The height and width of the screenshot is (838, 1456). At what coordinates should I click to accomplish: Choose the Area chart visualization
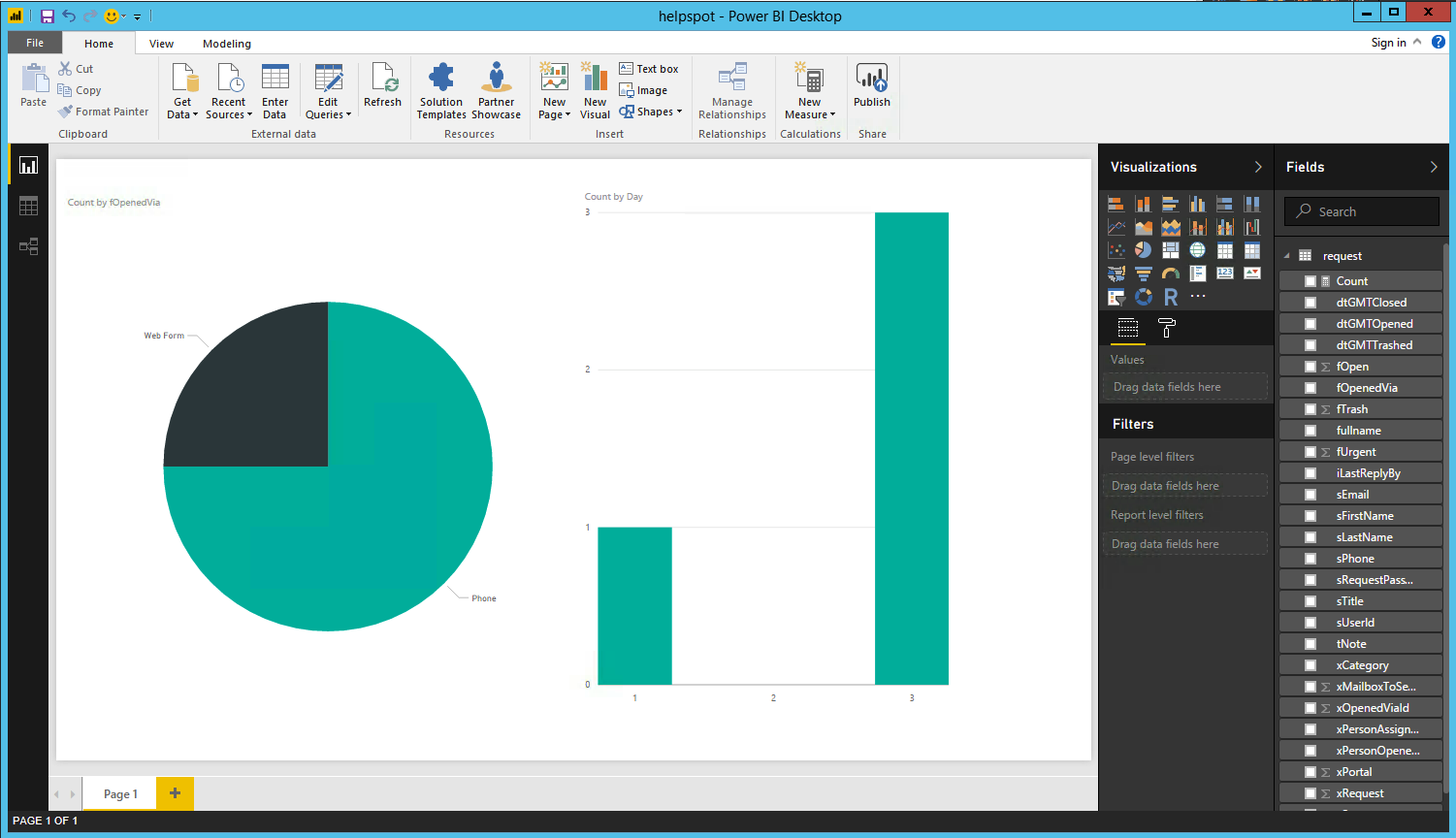1144,227
